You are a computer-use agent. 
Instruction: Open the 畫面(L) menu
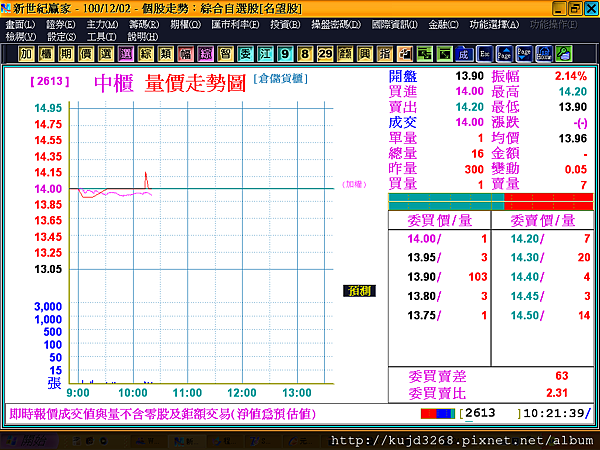click(x=20, y=25)
